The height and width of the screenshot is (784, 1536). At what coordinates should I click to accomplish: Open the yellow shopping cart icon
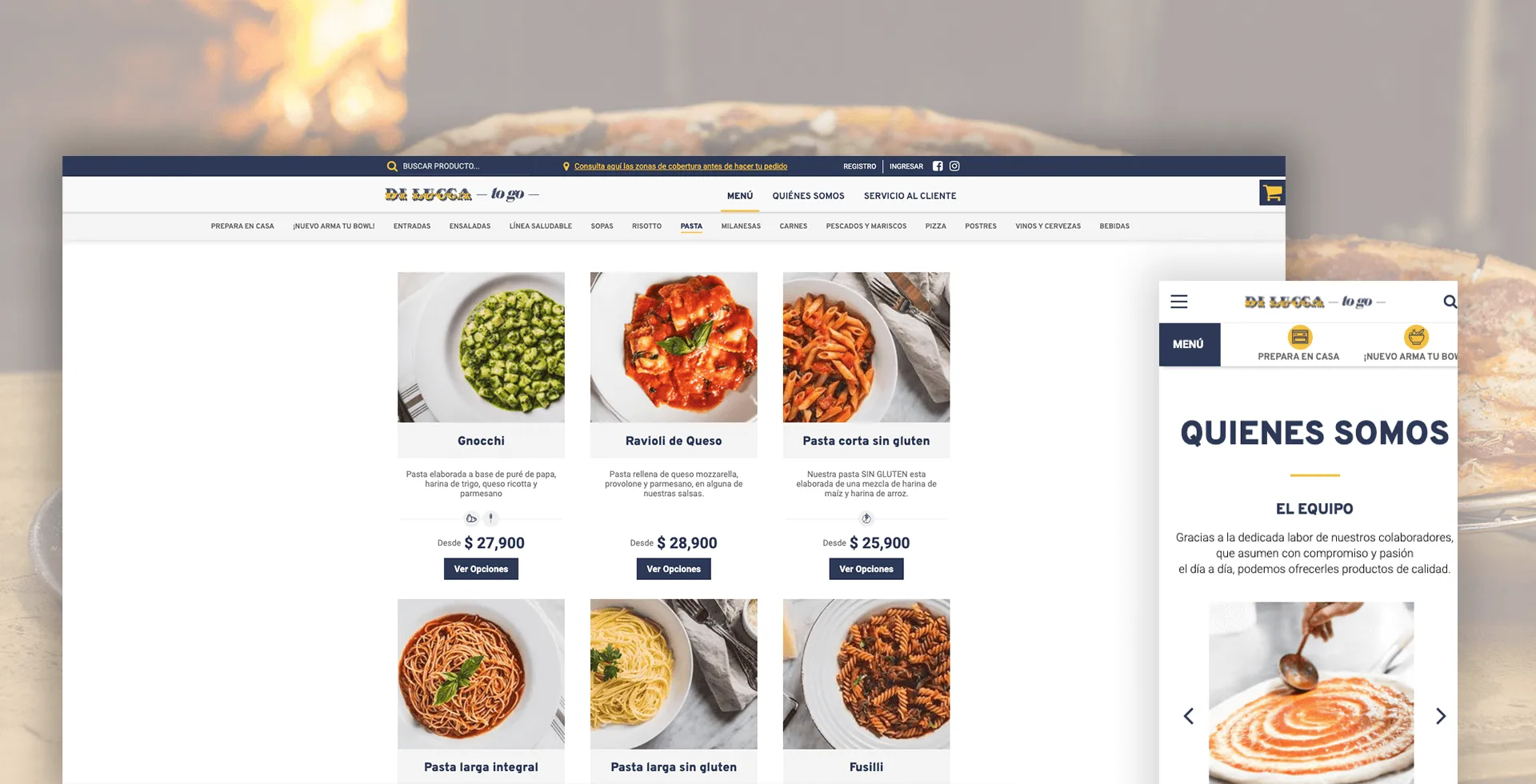point(1272,193)
